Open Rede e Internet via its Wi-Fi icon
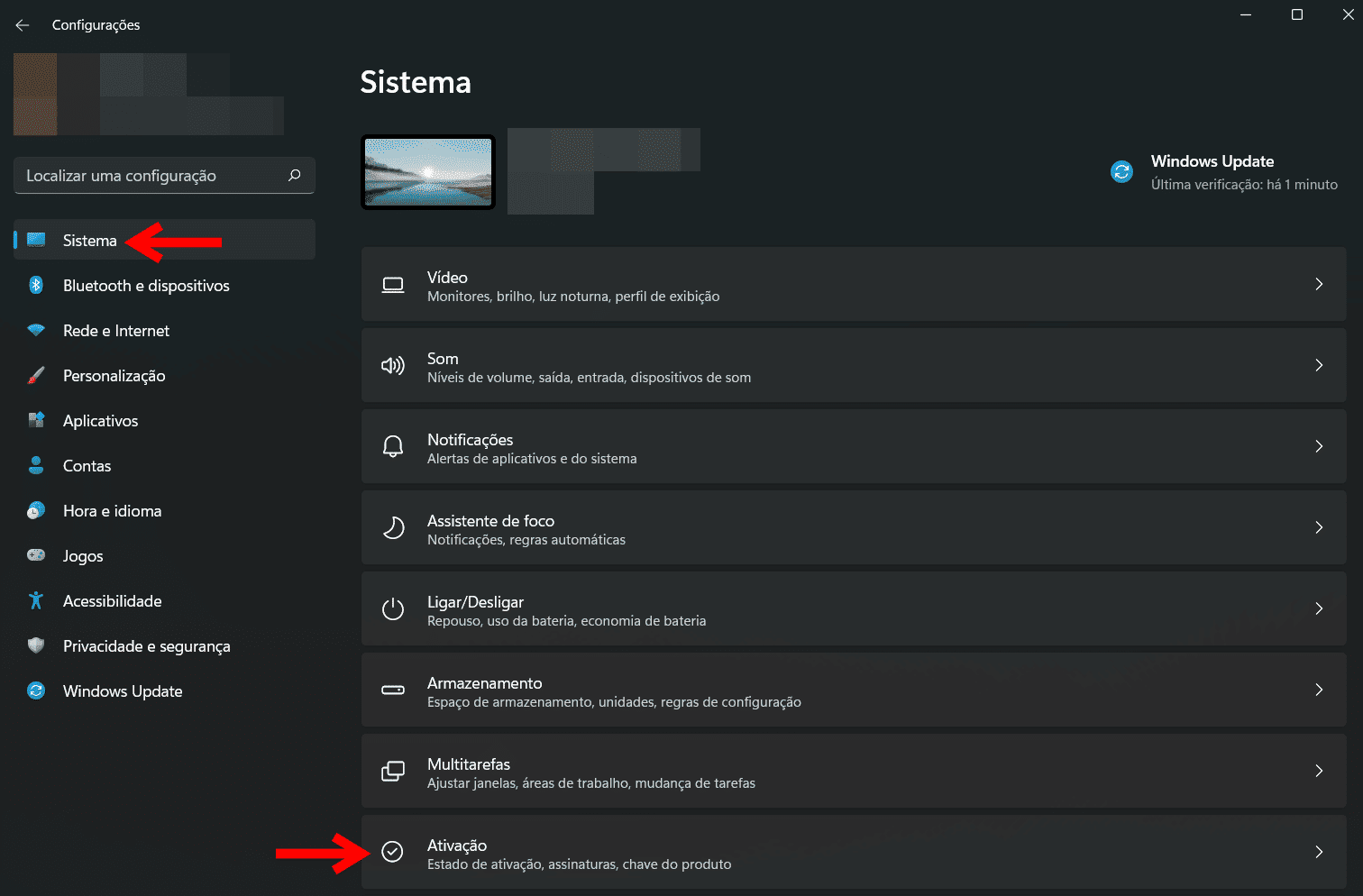This screenshot has width=1363, height=896. [x=36, y=330]
